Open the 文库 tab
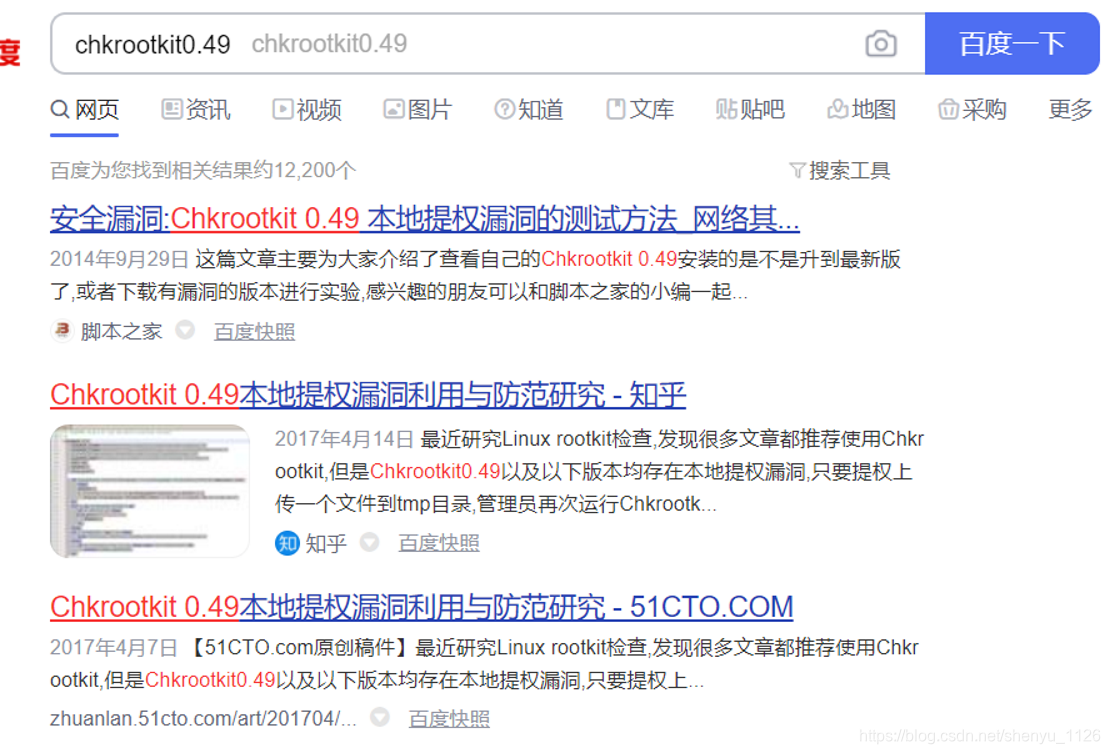The height and width of the screenshot is (754, 1110). (x=640, y=110)
